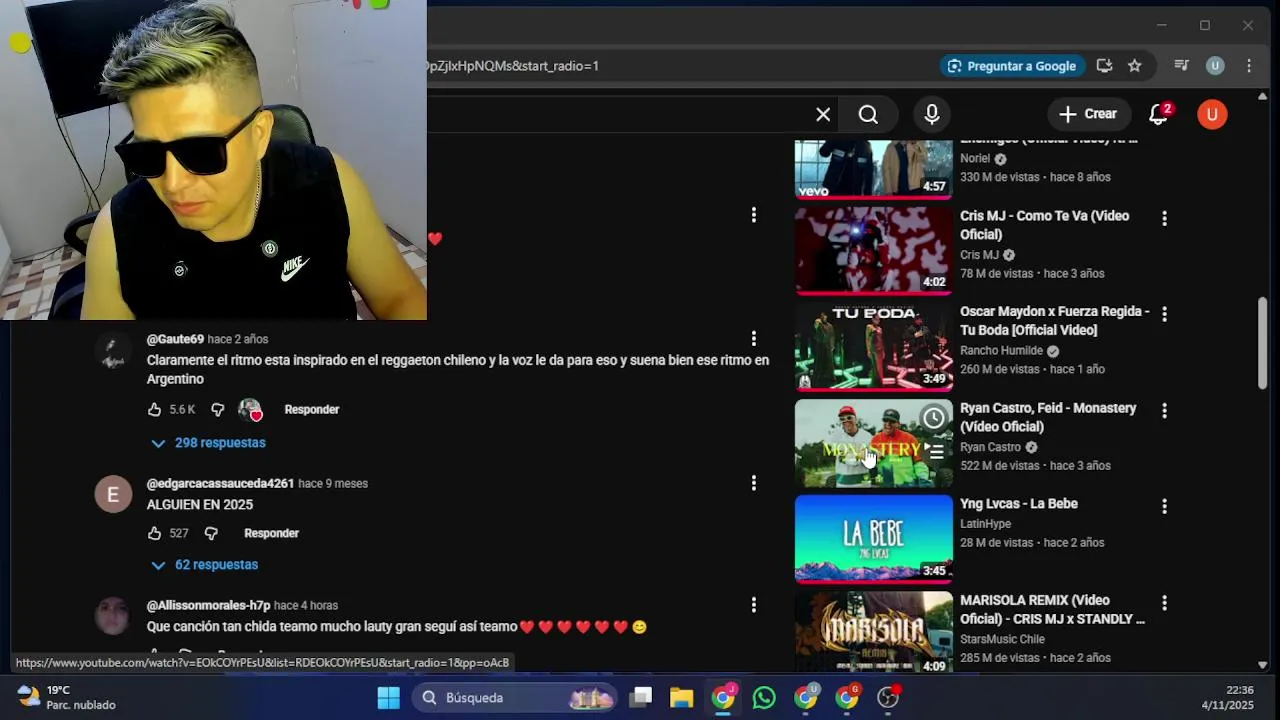Open options menu for @Gaute69 comment
This screenshot has height=720, width=1280.
click(x=754, y=339)
